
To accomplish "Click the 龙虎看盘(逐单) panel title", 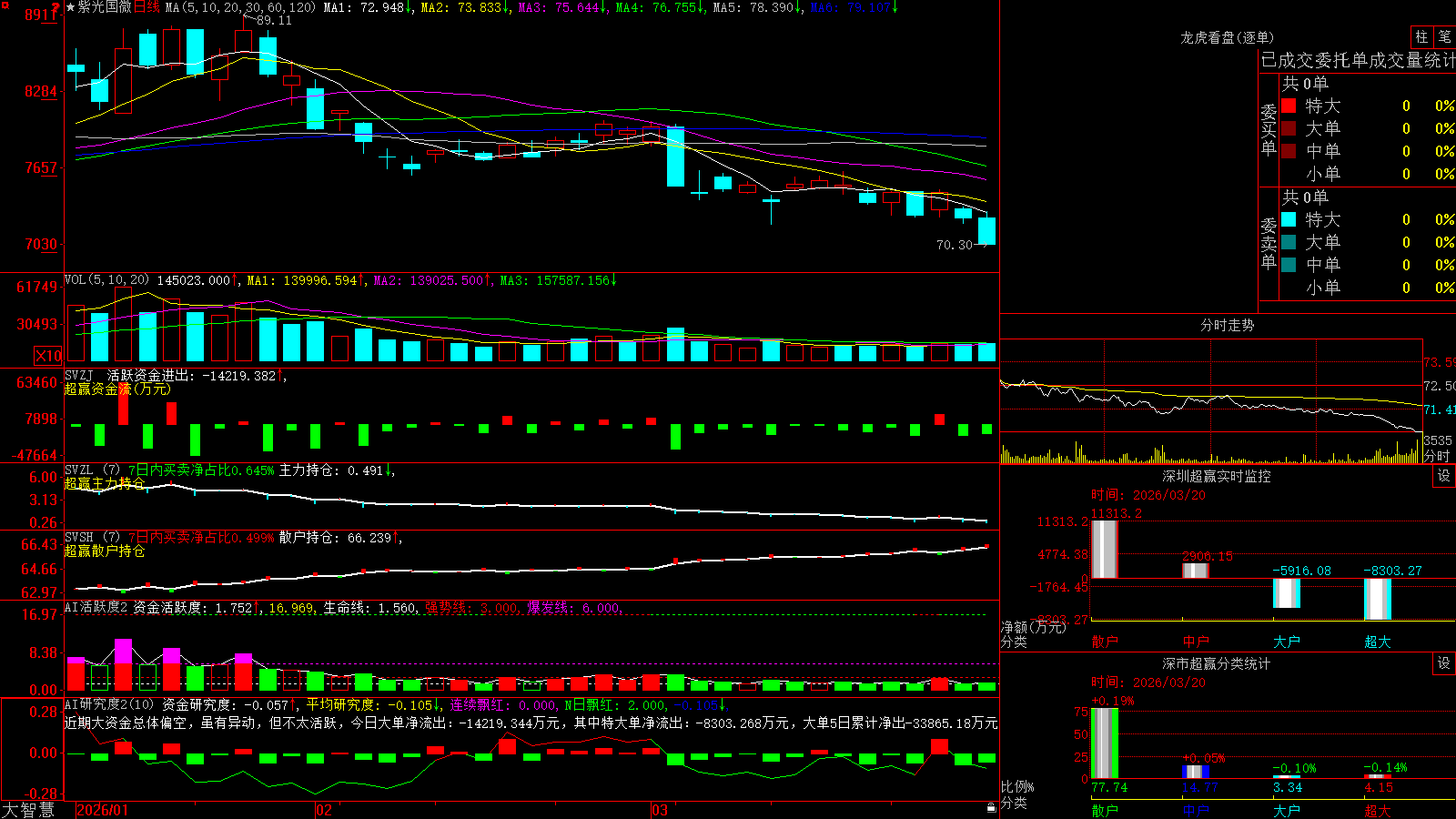I will coord(1227,37).
